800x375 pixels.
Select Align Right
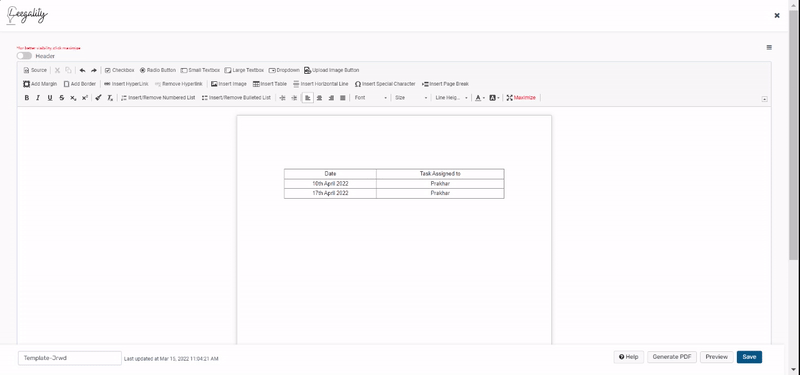331,97
